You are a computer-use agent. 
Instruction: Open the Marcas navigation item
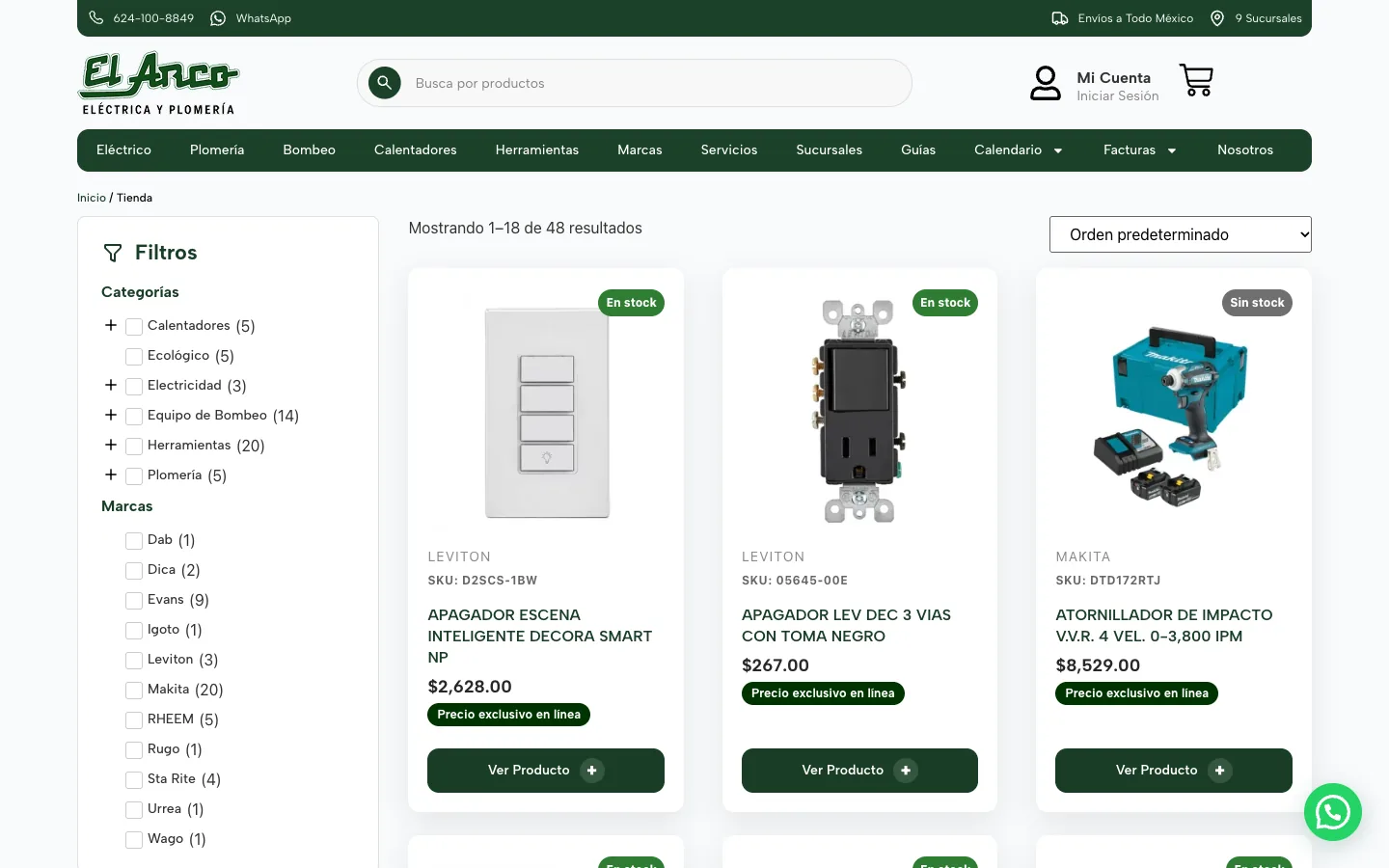tap(640, 150)
